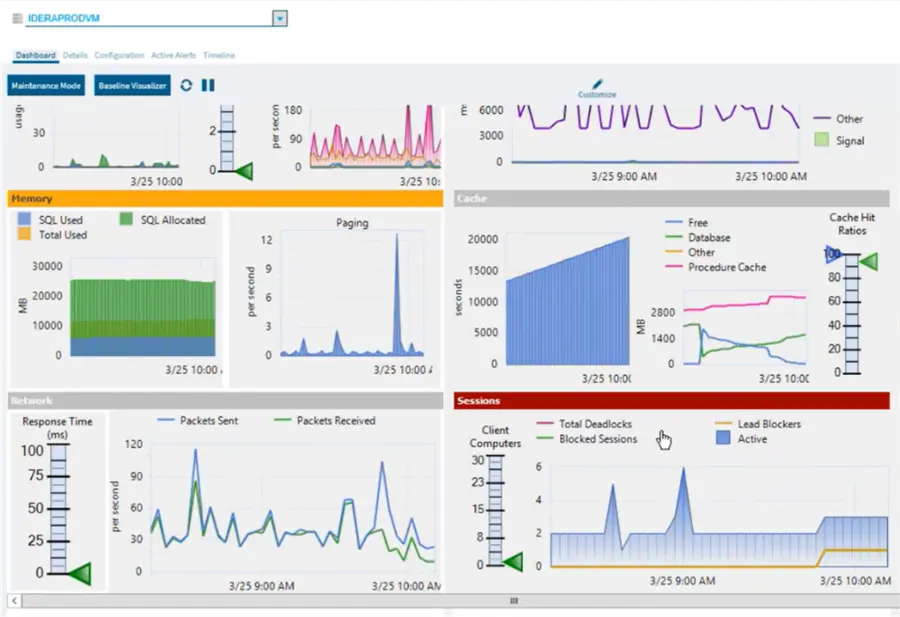Pause dashboard updates with the pause icon

(x=208, y=86)
